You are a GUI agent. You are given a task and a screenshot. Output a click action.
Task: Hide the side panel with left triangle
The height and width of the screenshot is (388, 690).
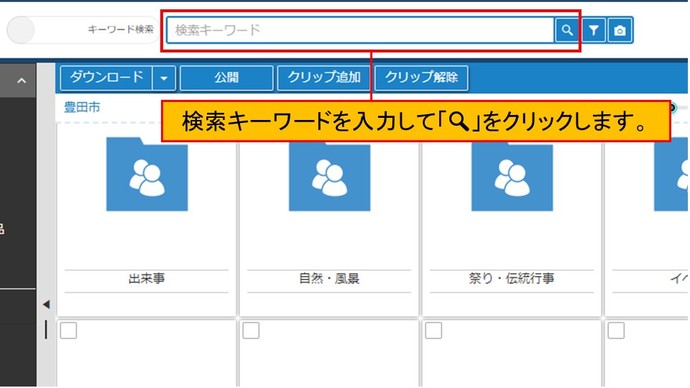46,304
